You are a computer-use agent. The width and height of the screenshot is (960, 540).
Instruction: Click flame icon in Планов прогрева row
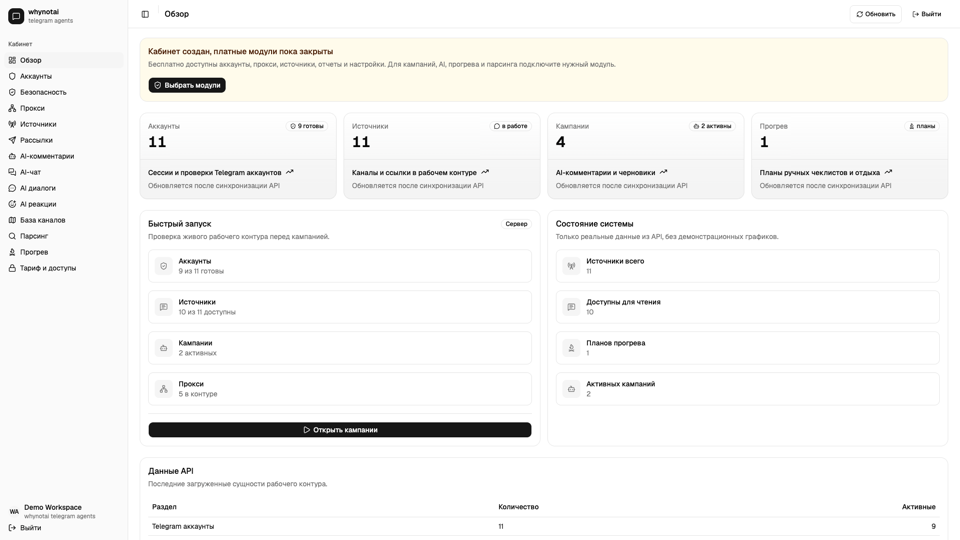click(x=571, y=348)
